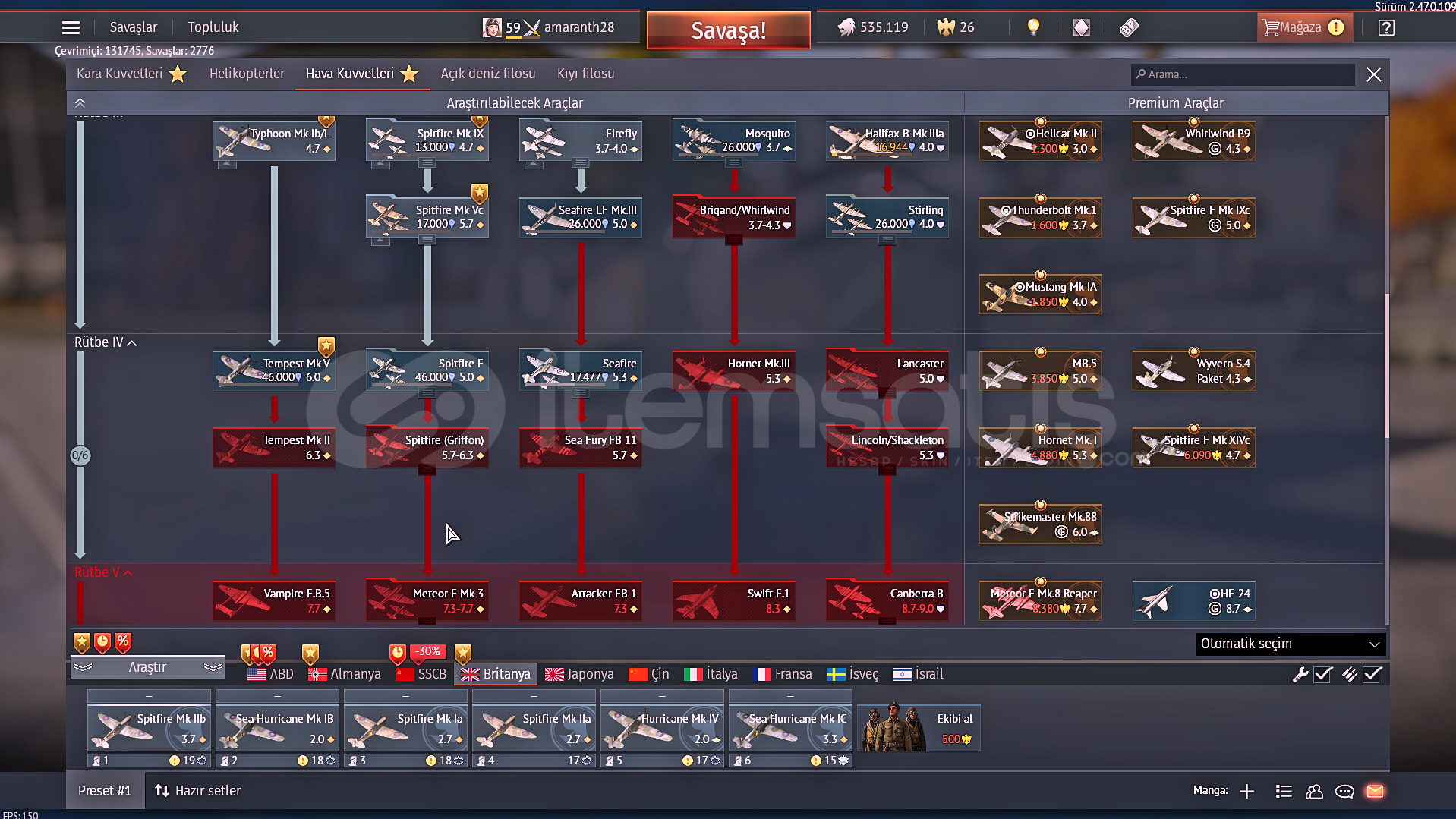Select the Almanya nation
This screenshot has height=819, width=1456.
pos(345,674)
